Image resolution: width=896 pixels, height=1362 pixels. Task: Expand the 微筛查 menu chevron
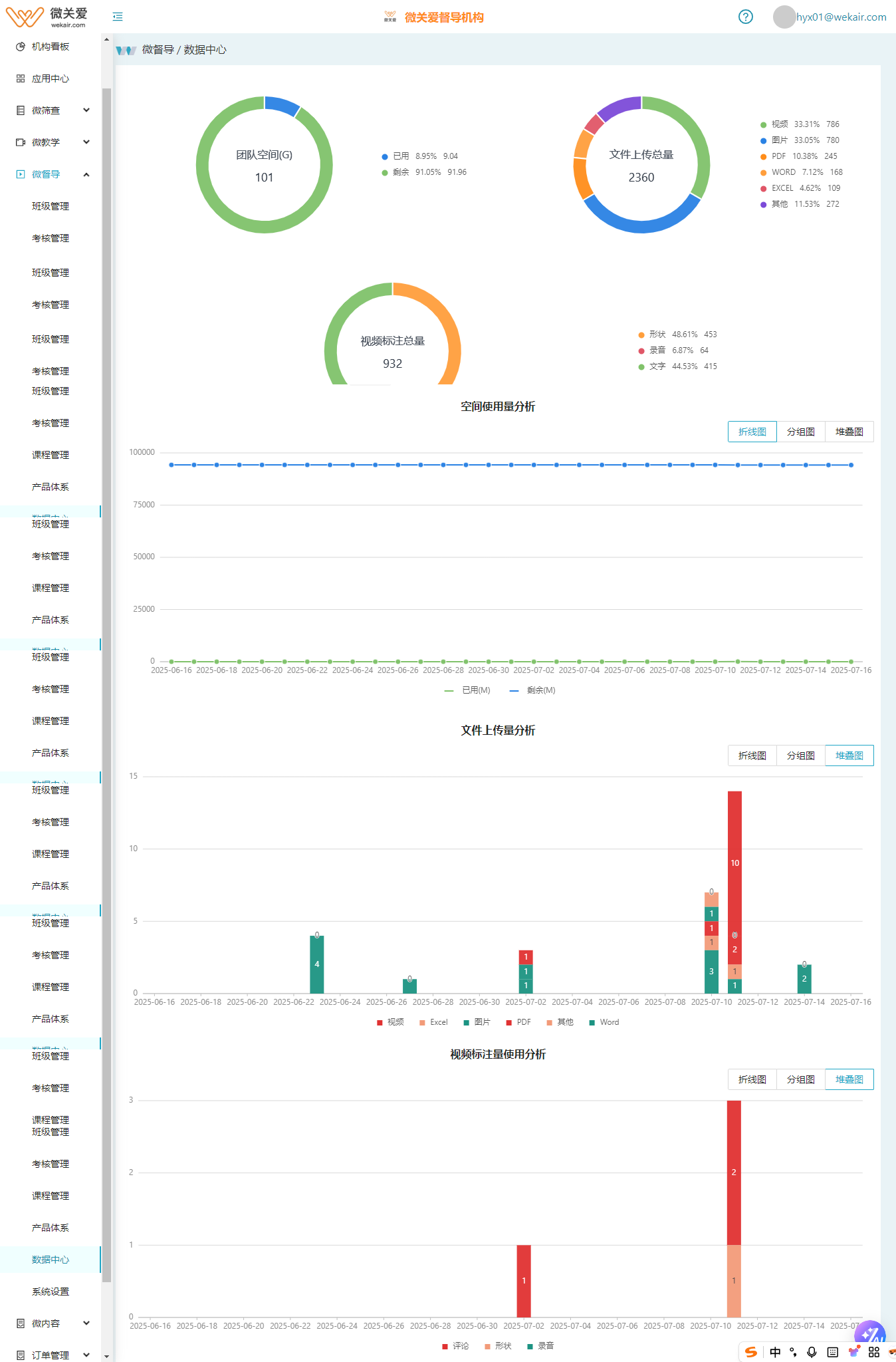click(x=86, y=110)
